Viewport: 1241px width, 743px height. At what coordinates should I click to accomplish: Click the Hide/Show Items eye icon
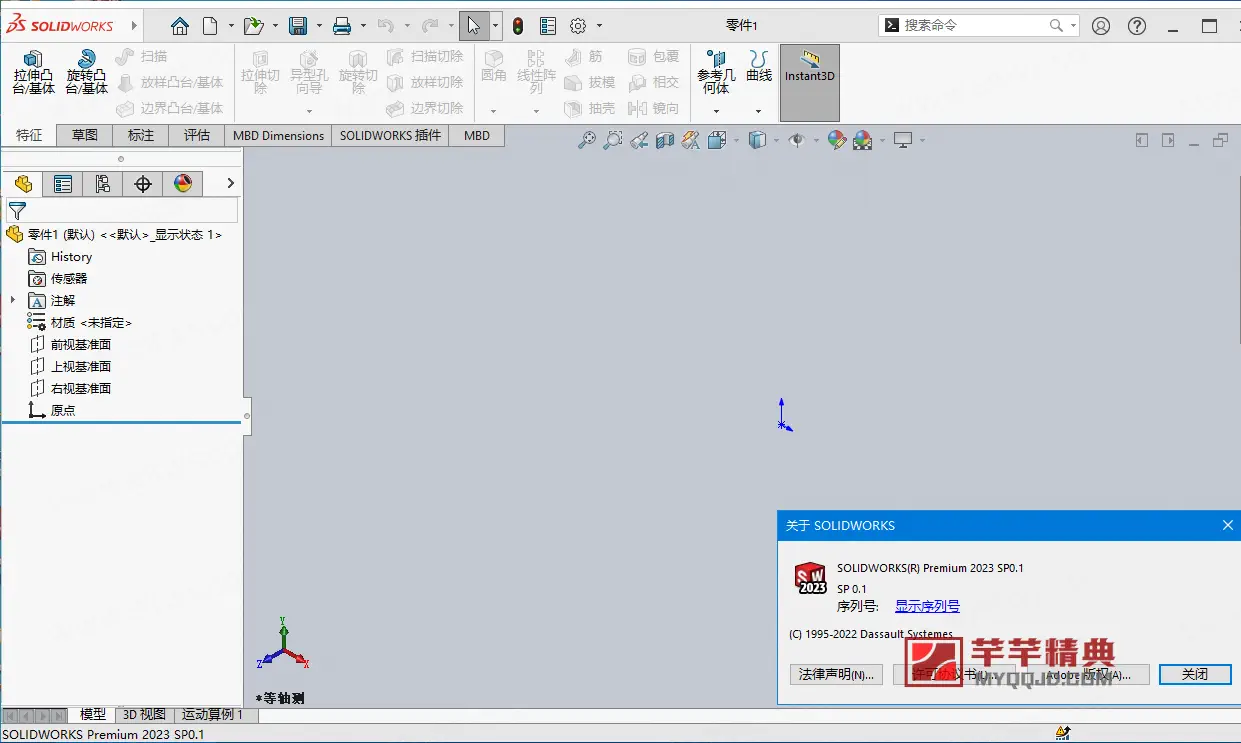(797, 141)
